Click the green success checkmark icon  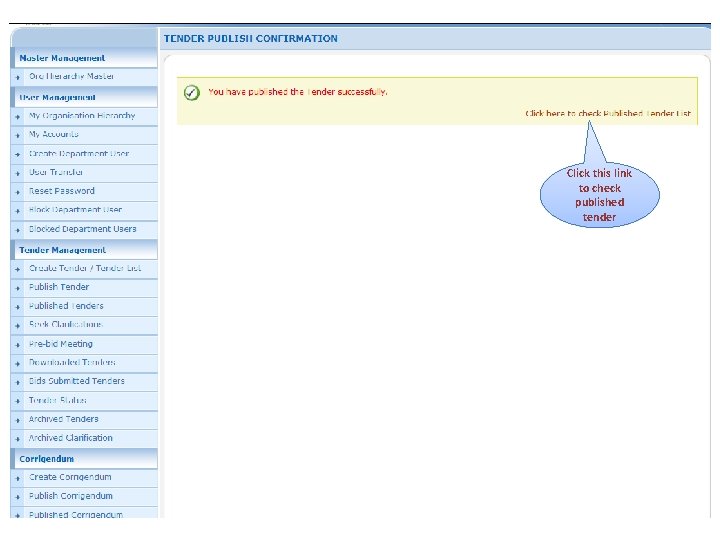coord(191,93)
